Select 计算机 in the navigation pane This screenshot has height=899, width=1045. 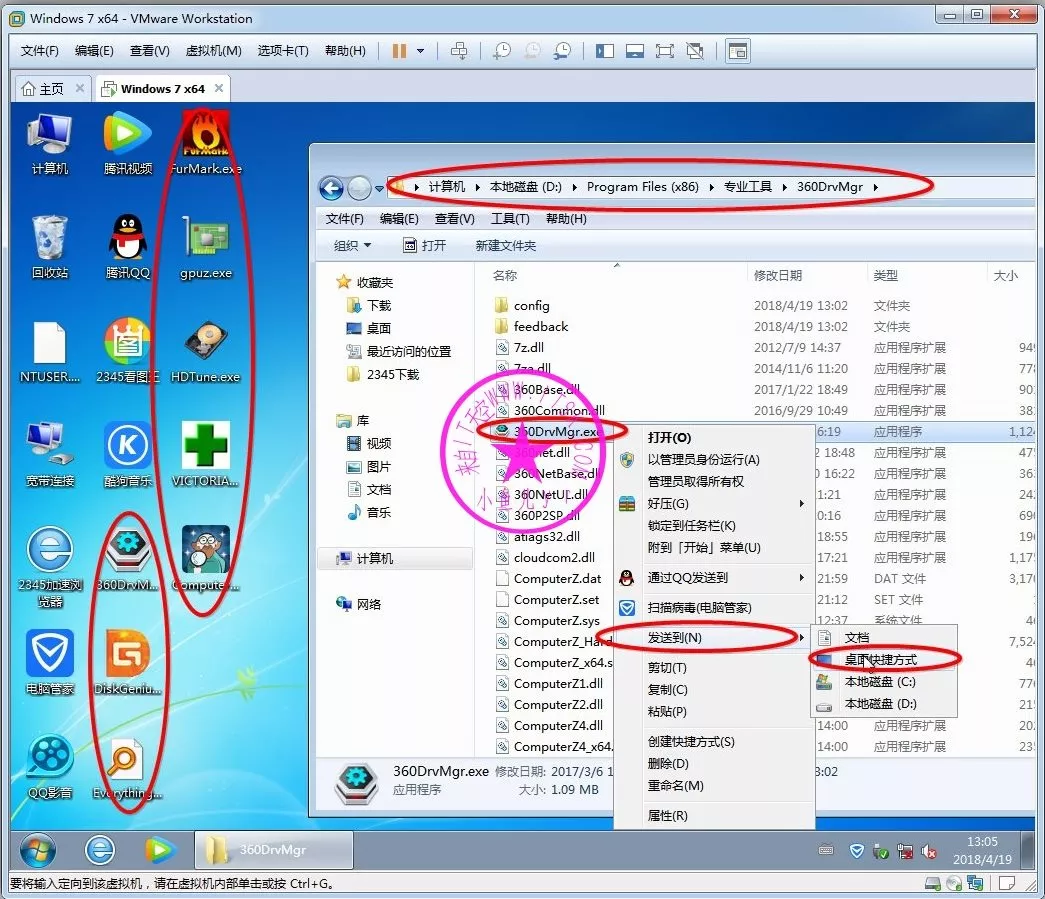tap(374, 558)
